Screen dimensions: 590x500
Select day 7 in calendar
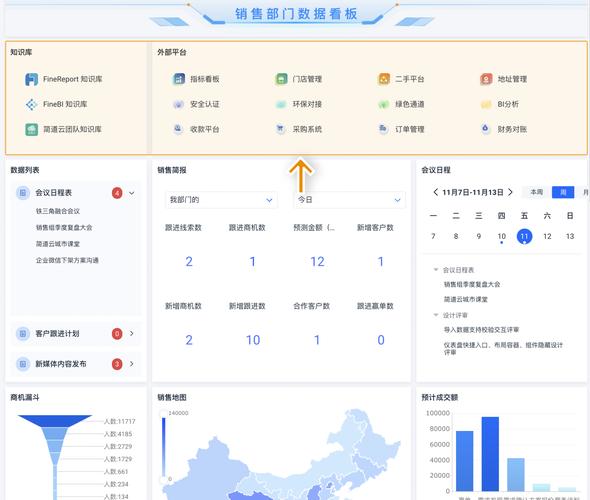coord(433,236)
